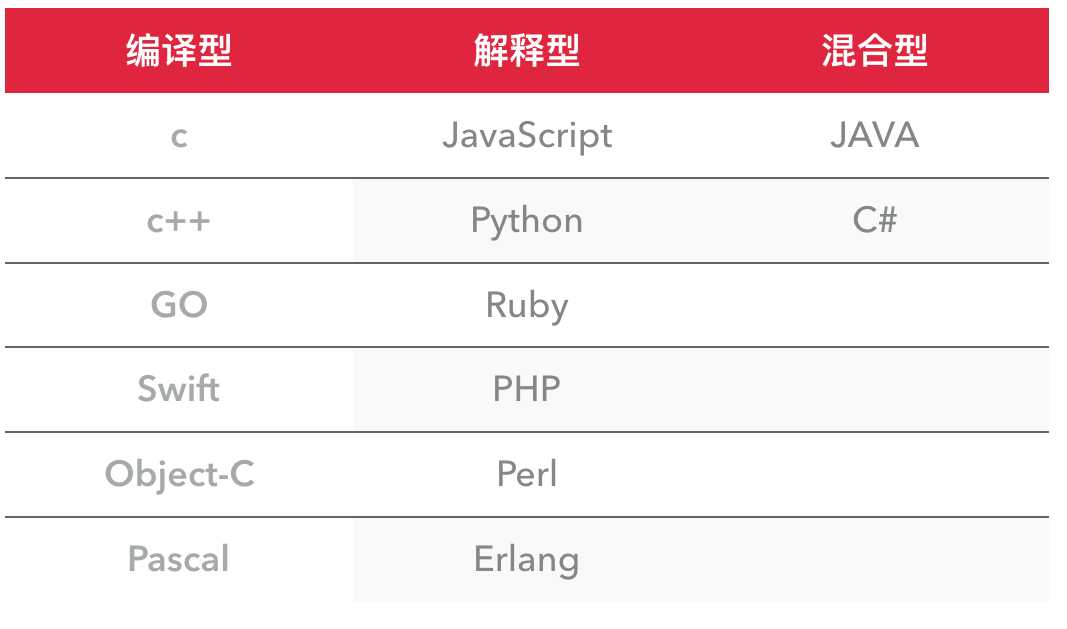Screen dimensions: 1067x629
Task: Select the JAVA cell
Action: pos(874,135)
